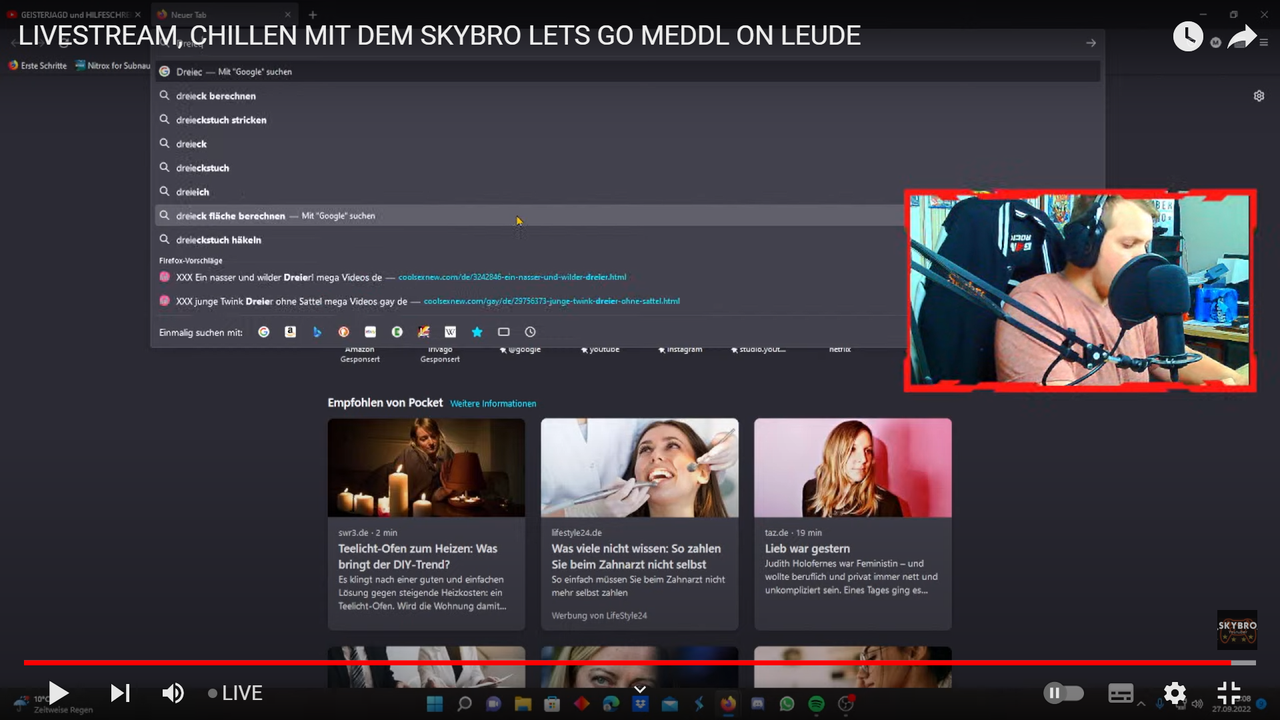Viewport: 1280px width, 720px height.
Task: Click the Watch later clock icon
Action: (1188, 37)
